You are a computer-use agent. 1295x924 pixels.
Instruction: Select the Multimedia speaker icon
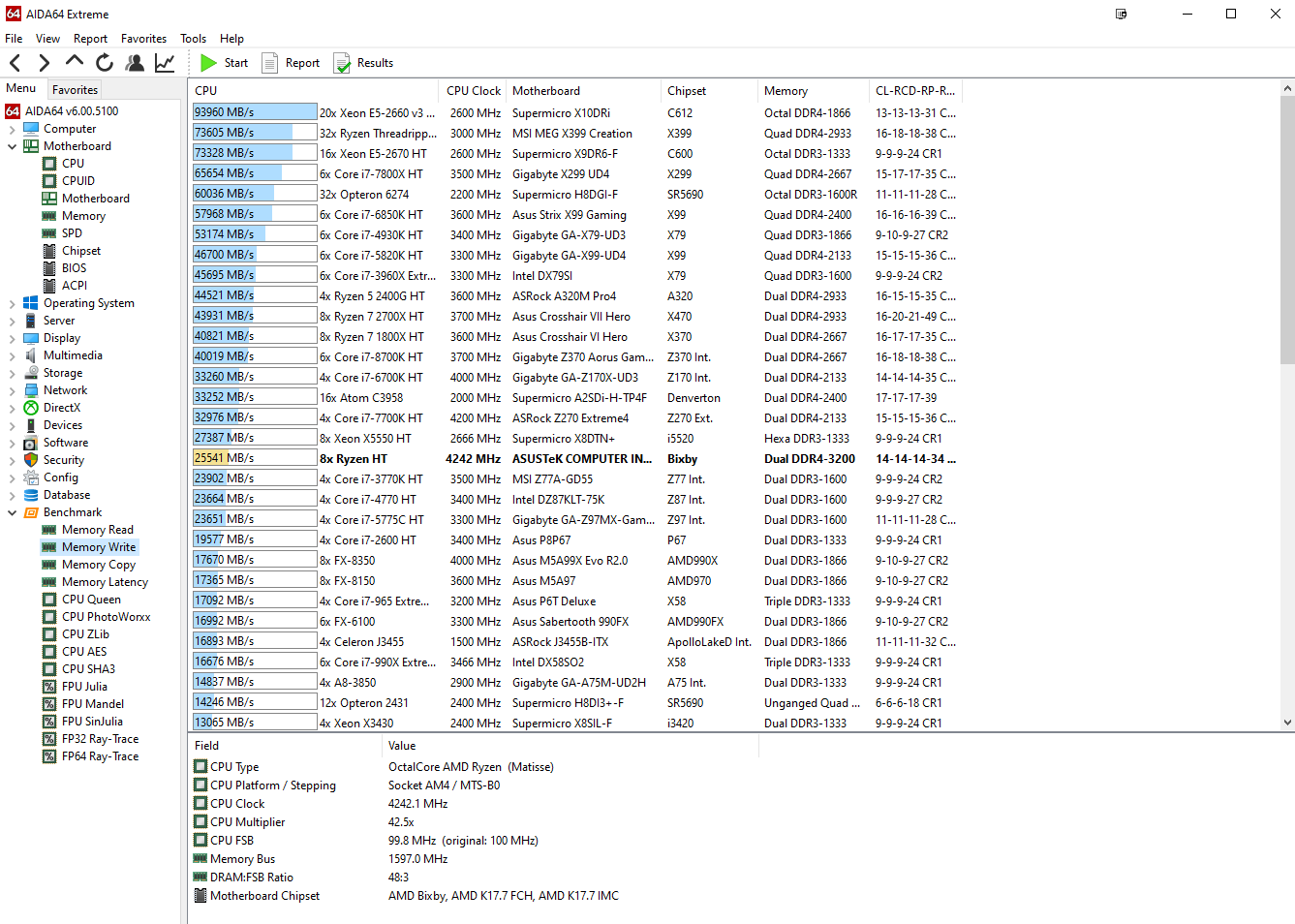coord(31,355)
